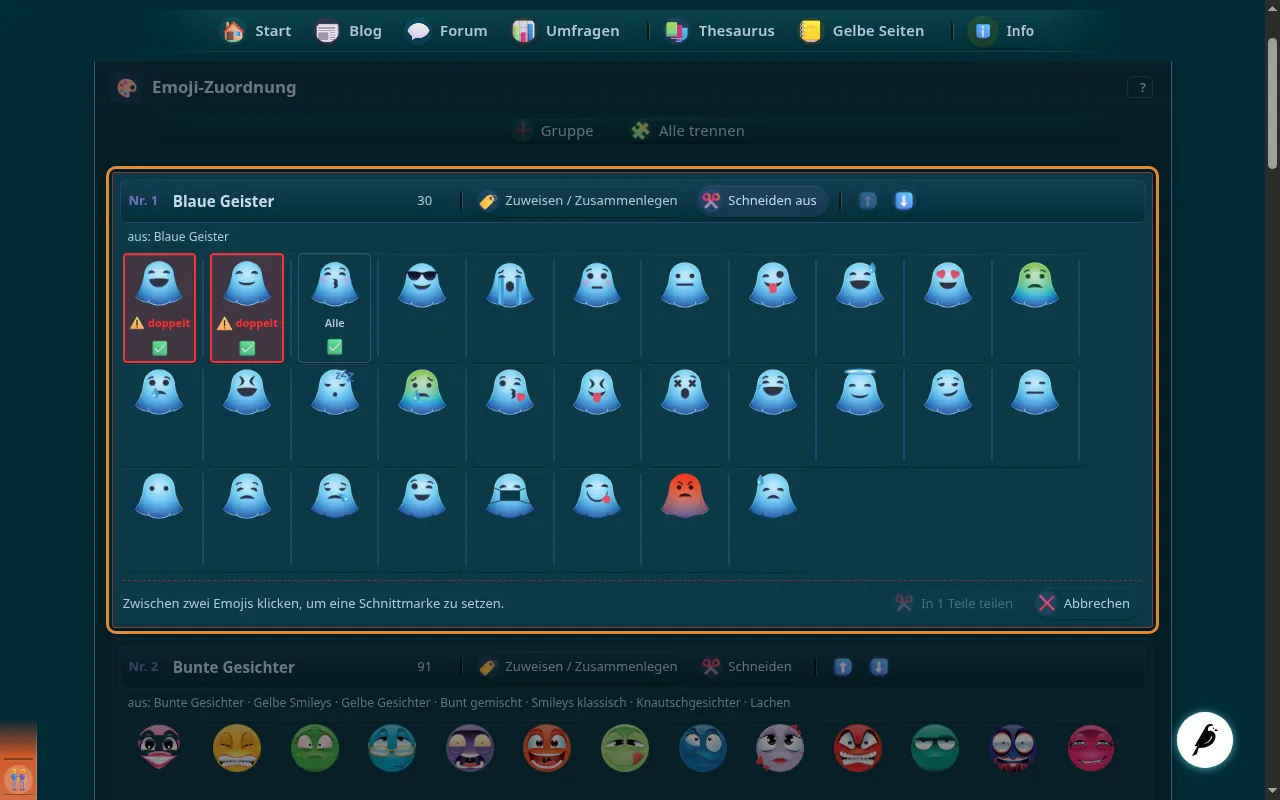Click the floating bird icon button

[1205, 740]
